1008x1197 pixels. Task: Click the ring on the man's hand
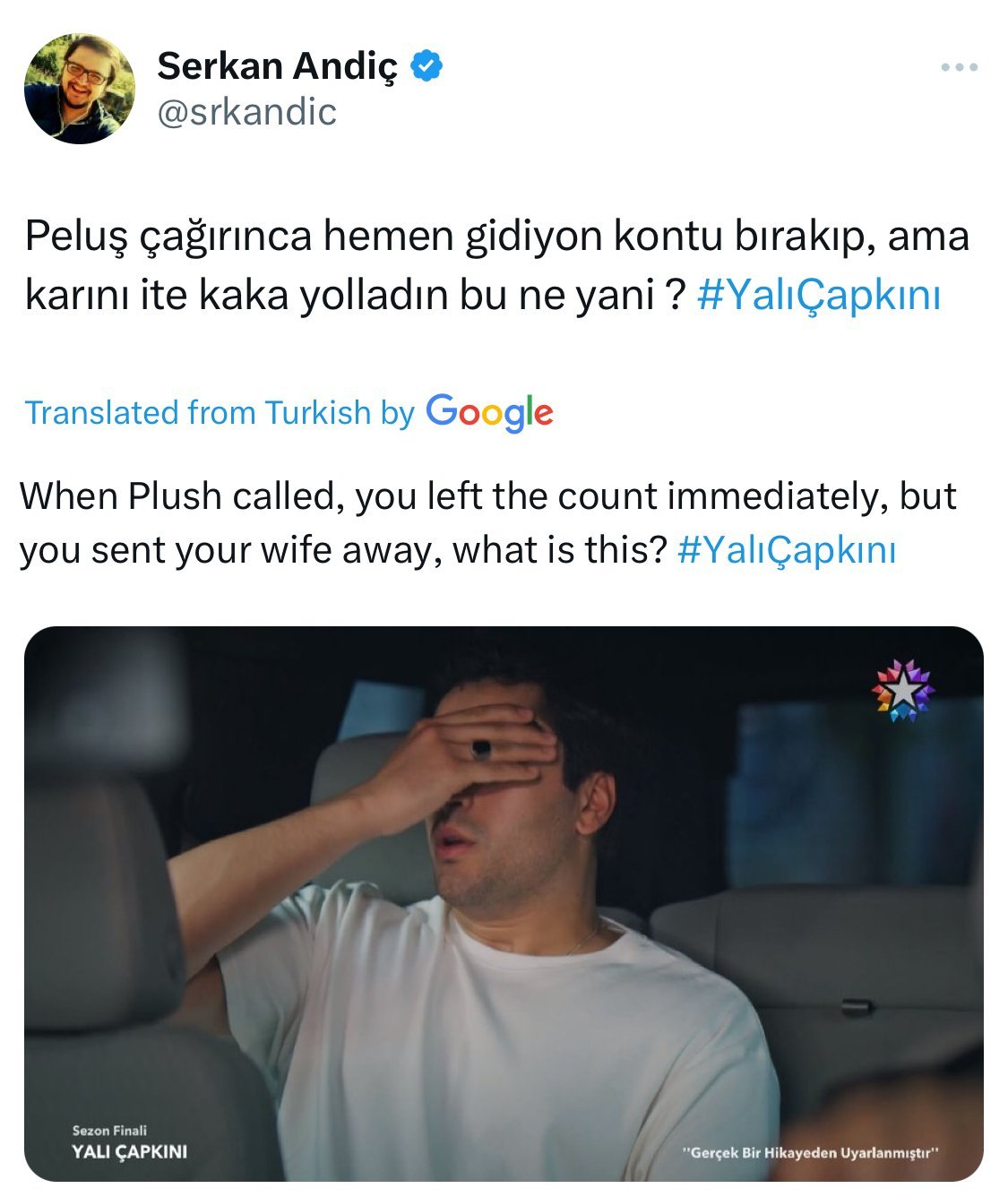[482, 748]
